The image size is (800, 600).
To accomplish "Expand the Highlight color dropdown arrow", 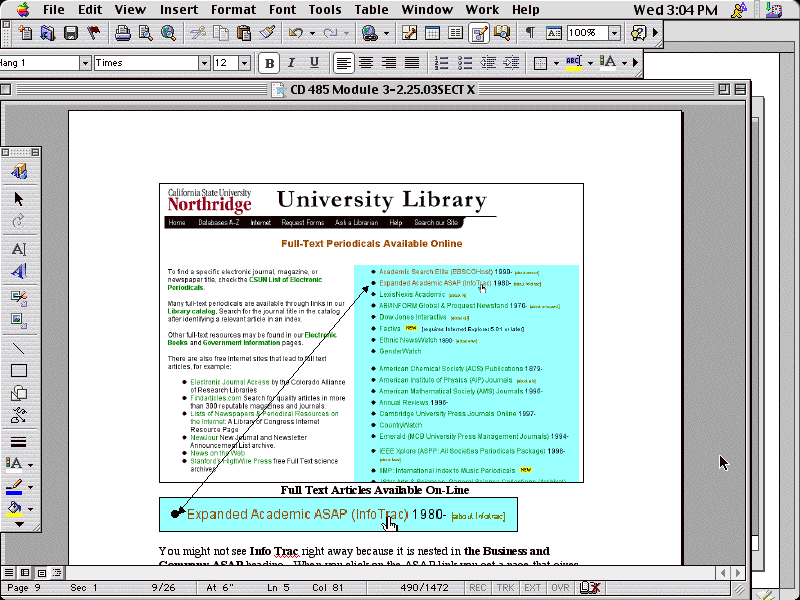I will [590, 63].
